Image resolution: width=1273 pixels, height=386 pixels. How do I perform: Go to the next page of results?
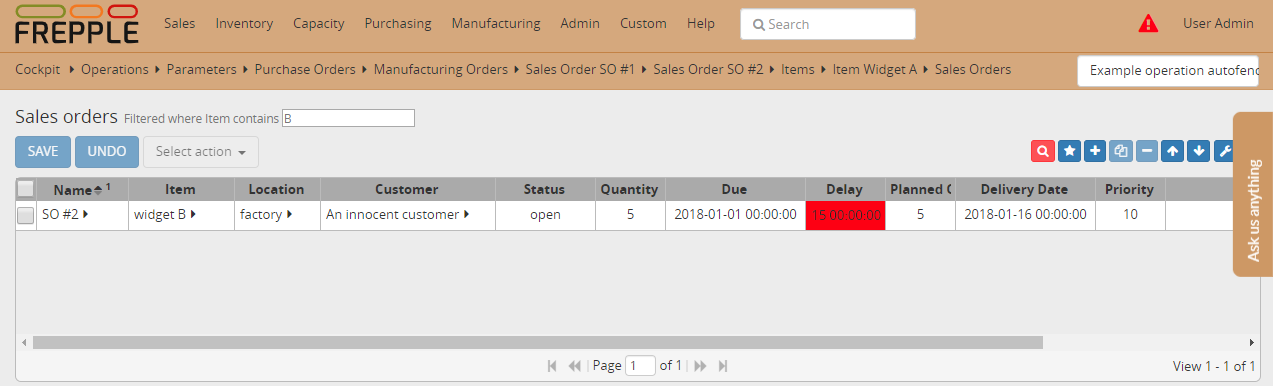tap(700, 366)
